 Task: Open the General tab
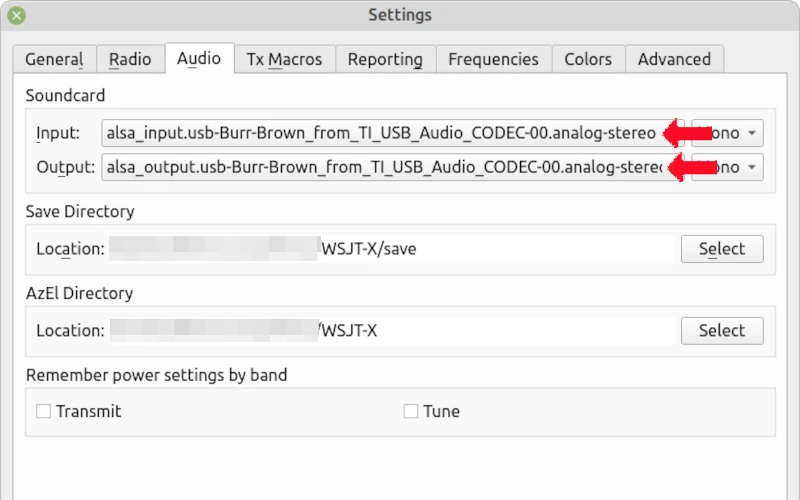[54, 59]
